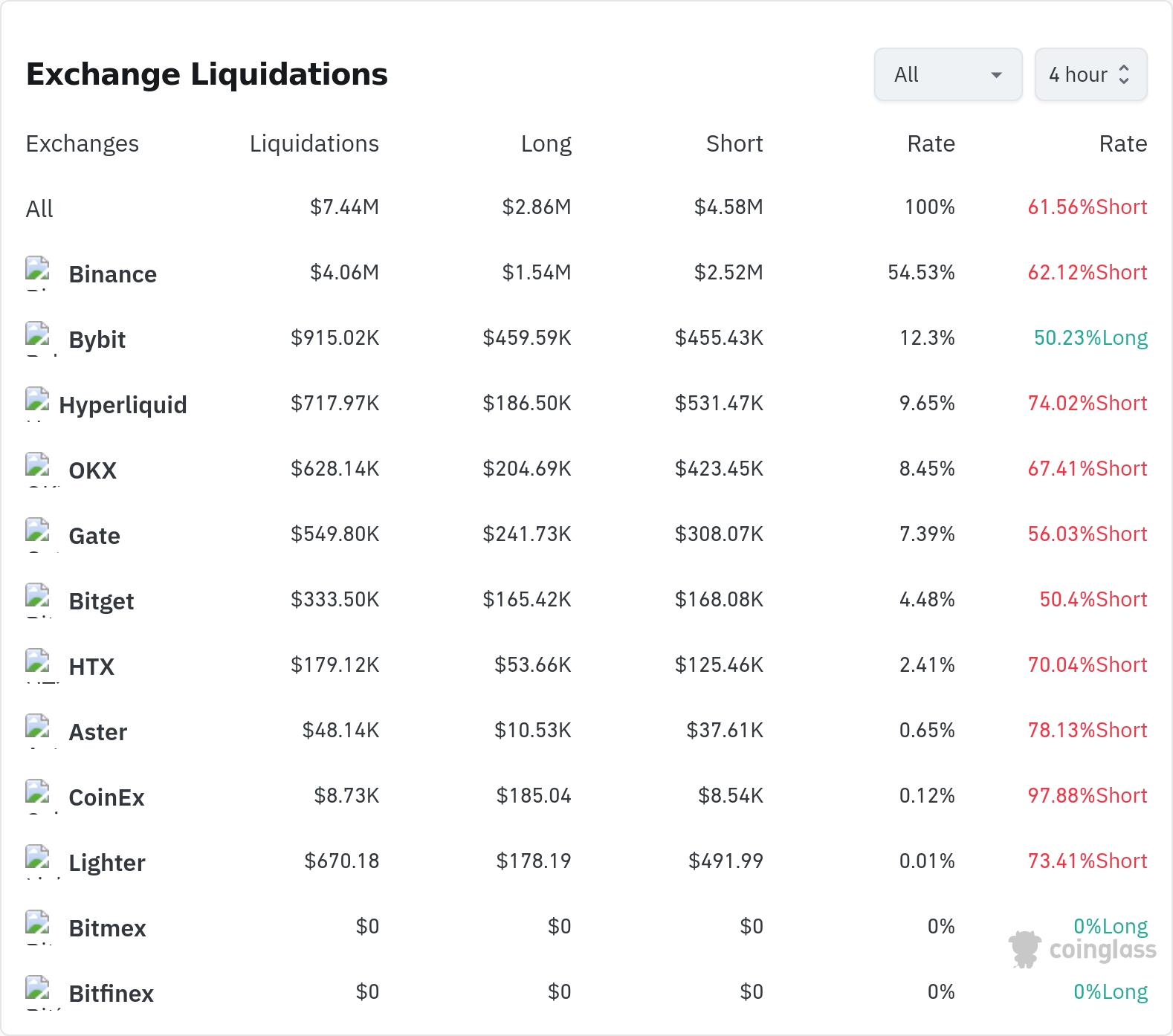Click the coinglass watermark logo
This screenshot has width=1173, height=1036.
click(x=1082, y=949)
